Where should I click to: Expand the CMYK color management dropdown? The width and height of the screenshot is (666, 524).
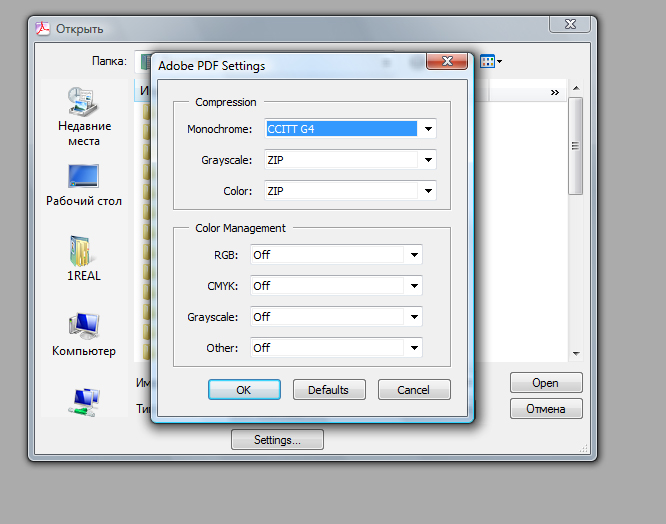click(x=336, y=286)
